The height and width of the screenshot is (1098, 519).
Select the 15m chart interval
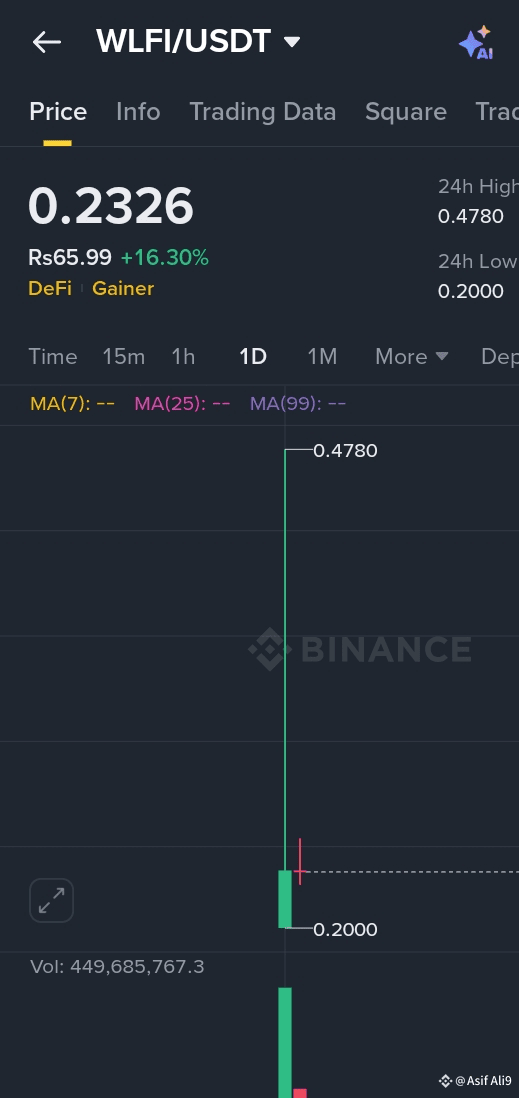(x=123, y=356)
